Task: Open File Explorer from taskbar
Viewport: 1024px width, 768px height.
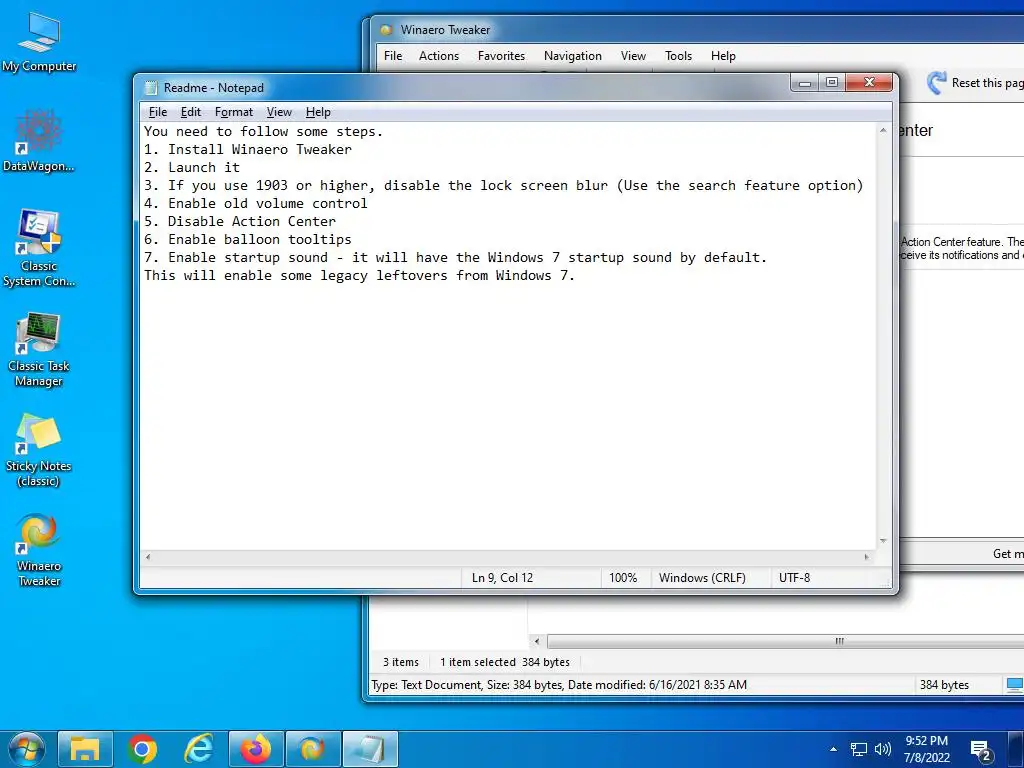Action: [85, 748]
